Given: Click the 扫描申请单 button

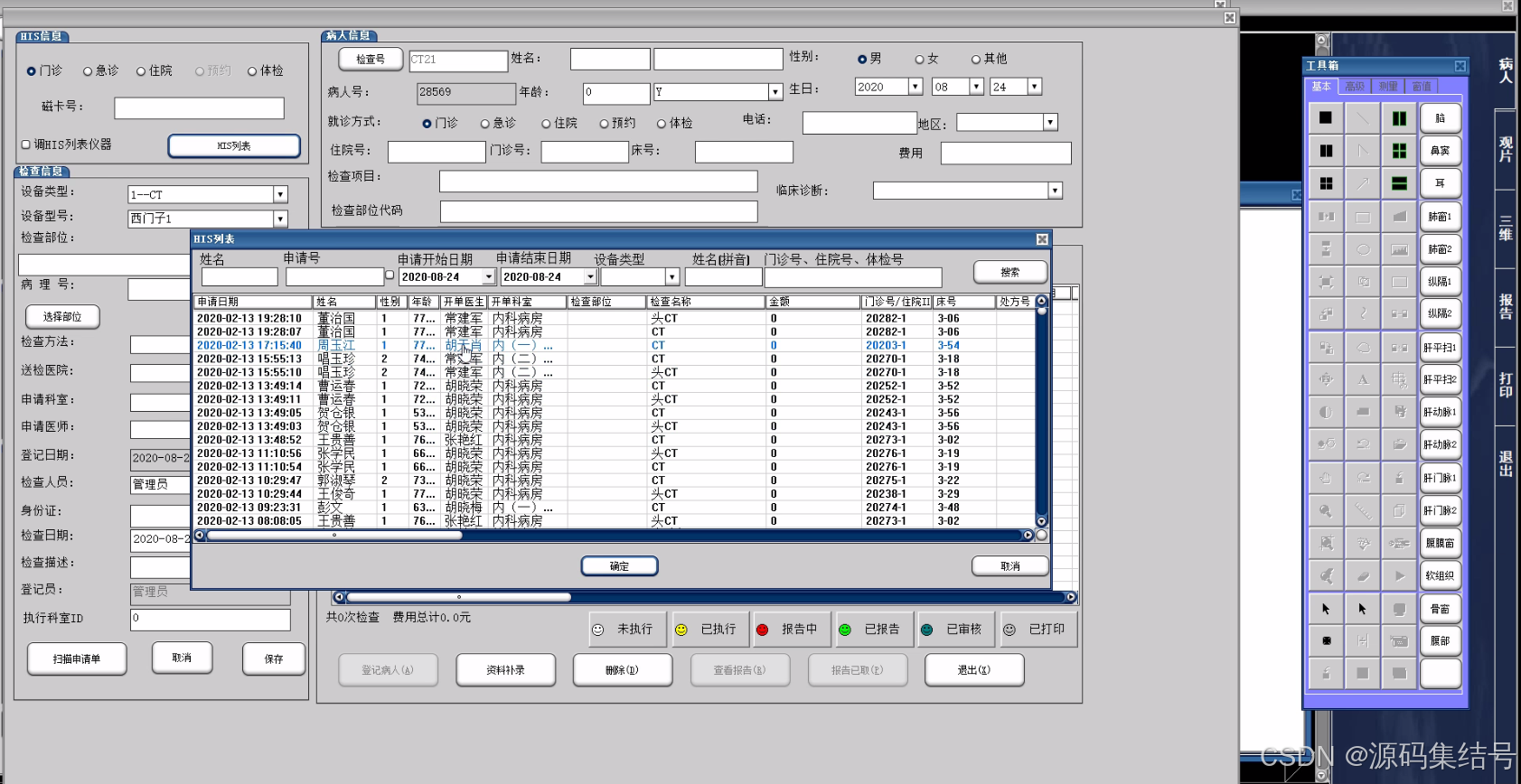Looking at the screenshot, I should tap(77, 659).
